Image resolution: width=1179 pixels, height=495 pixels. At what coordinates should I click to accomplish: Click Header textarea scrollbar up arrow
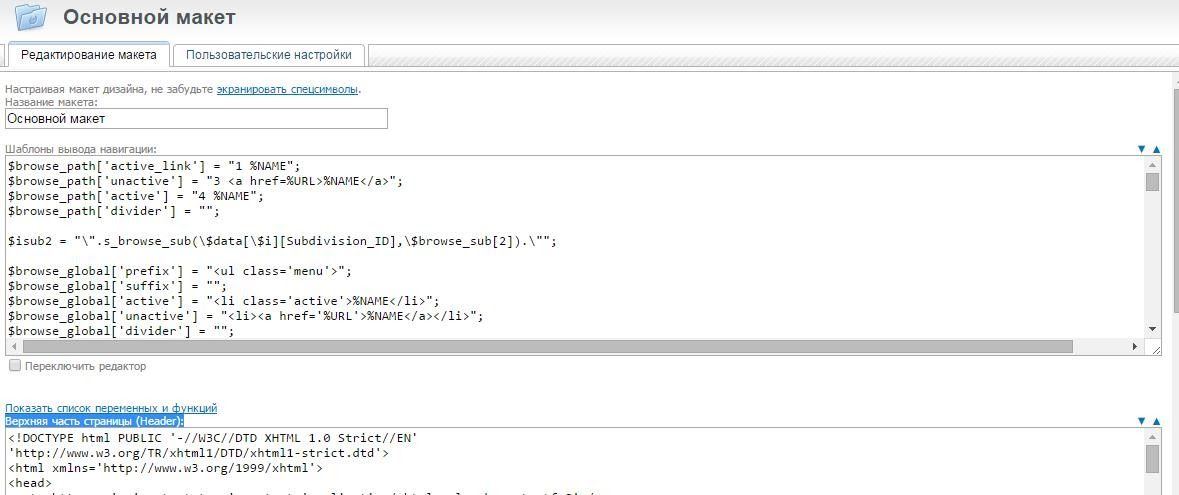click(1152, 437)
